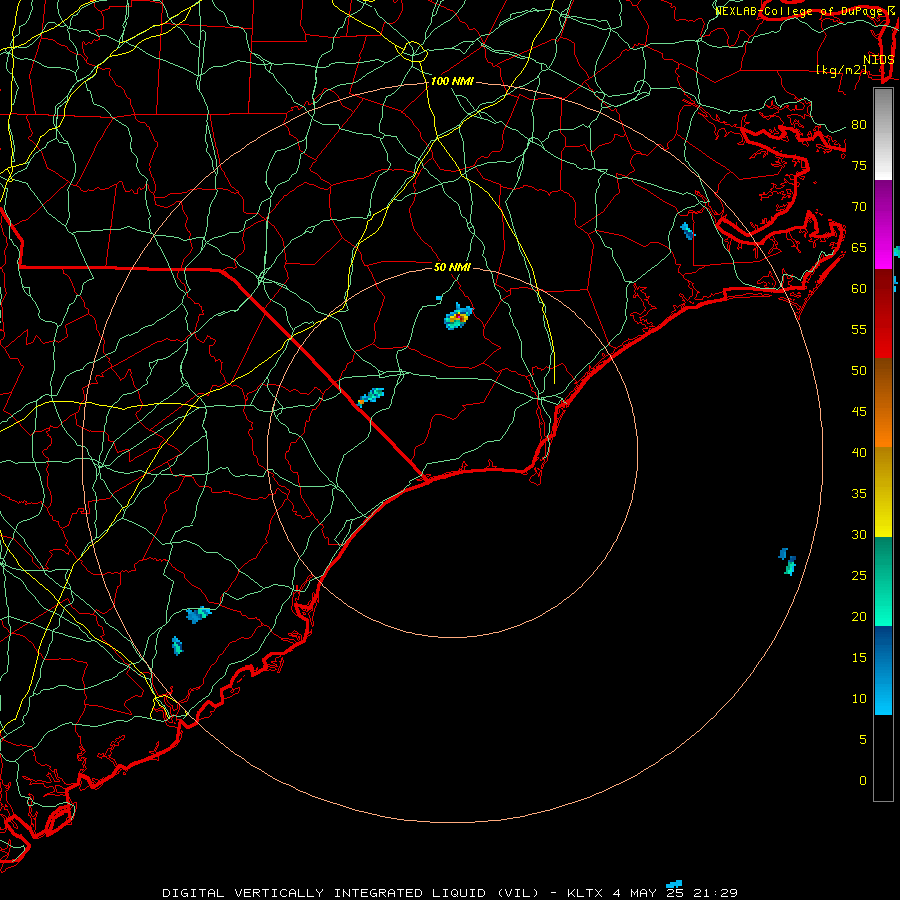
Task: Pick the yellow segment of the color bar
Action: (x=883, y=492)
